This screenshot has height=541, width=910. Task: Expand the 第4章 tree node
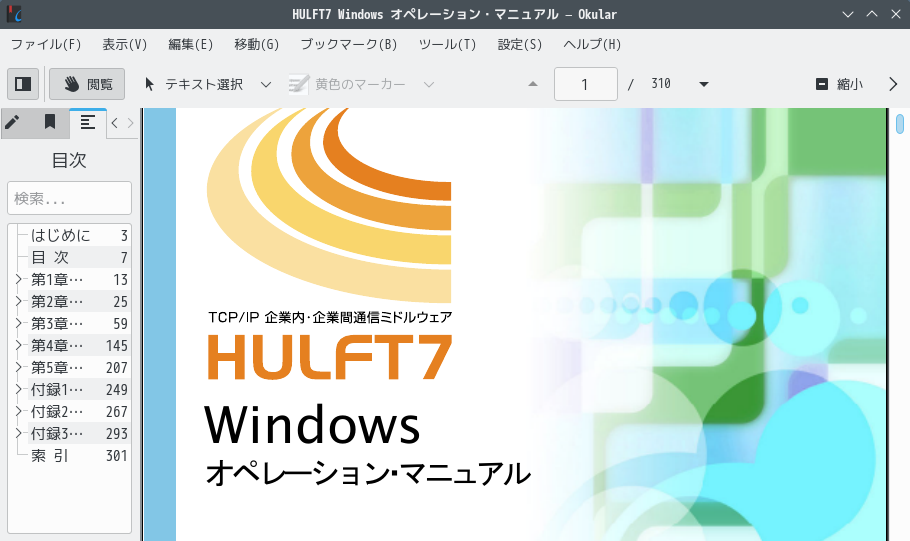click(x=19, y=345)
